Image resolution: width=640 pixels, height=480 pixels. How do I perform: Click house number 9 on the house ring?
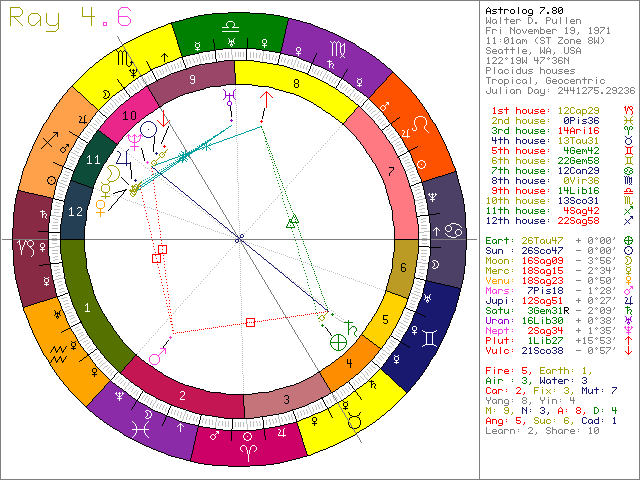(x=193, y=80)
